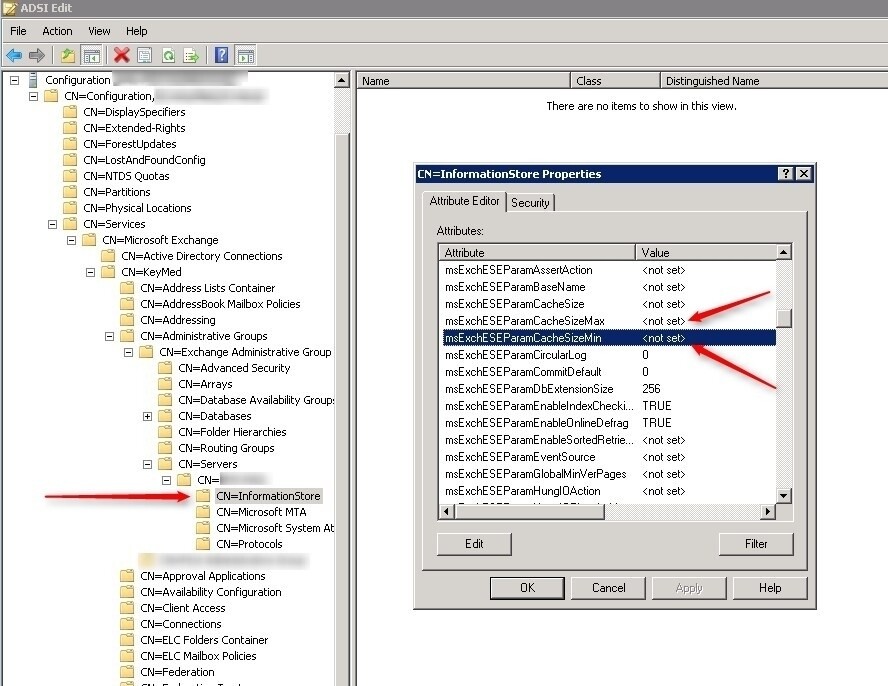Select the msExchESEParamCircularLog attribute row
This screenshot has height=686, width=888.
point(510,355)
